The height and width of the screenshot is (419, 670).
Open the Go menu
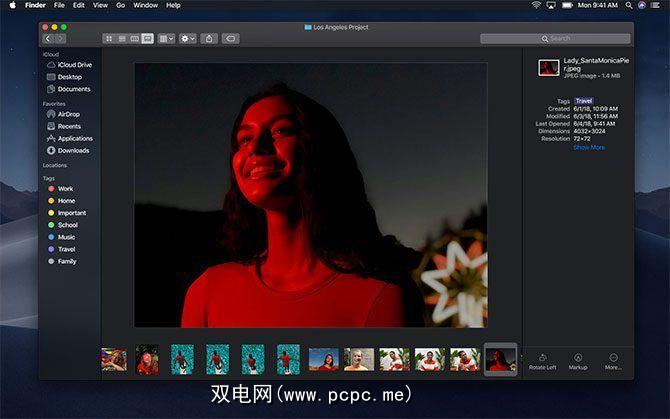120,5
